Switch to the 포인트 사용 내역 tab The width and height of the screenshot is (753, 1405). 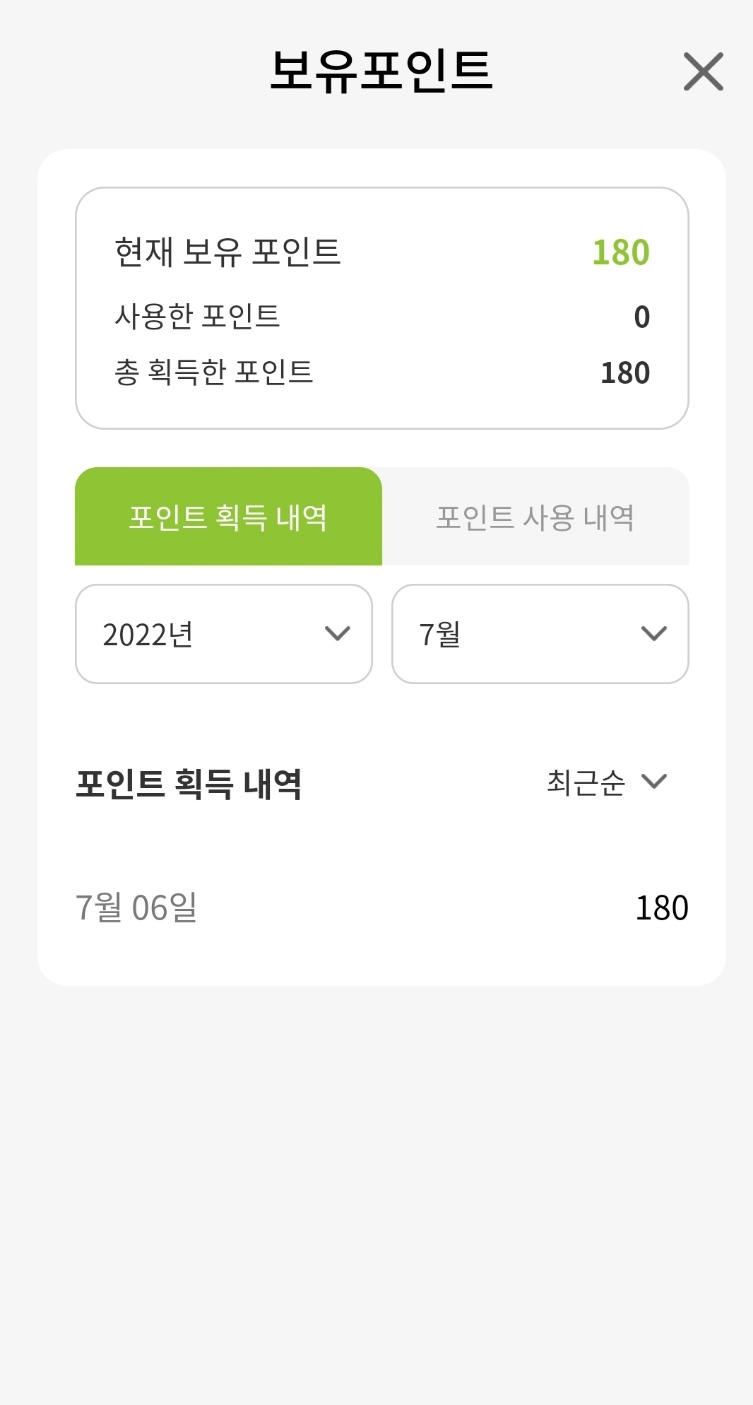click(x=535, y=517)
